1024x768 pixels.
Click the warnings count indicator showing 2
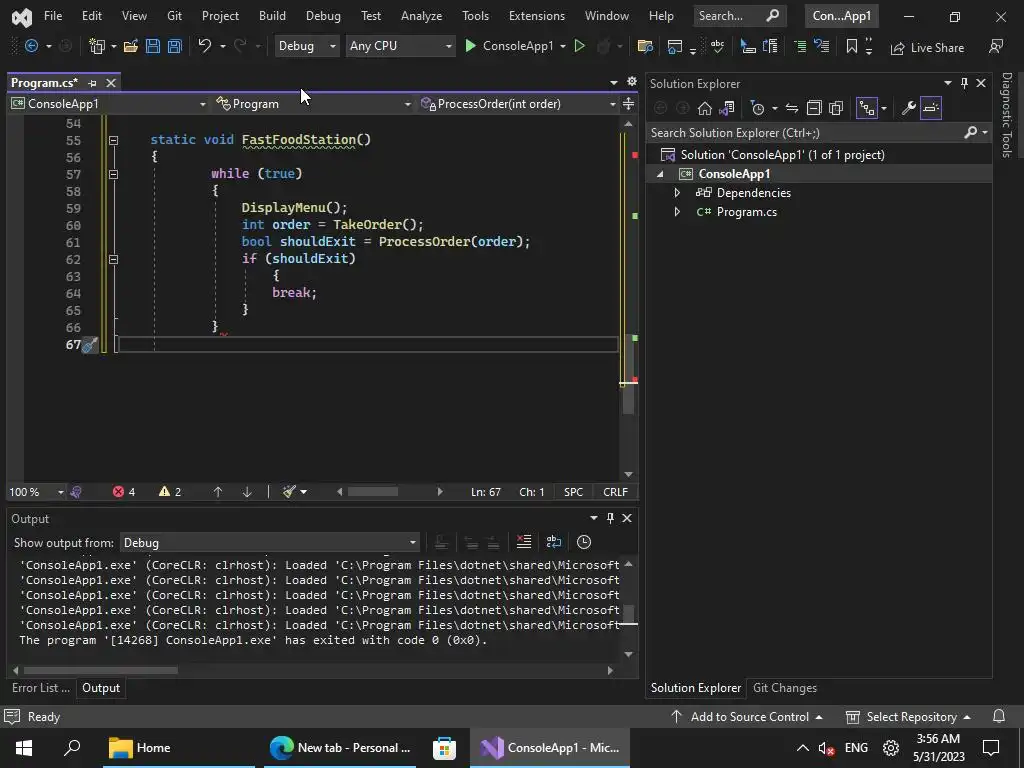[170, 492]
